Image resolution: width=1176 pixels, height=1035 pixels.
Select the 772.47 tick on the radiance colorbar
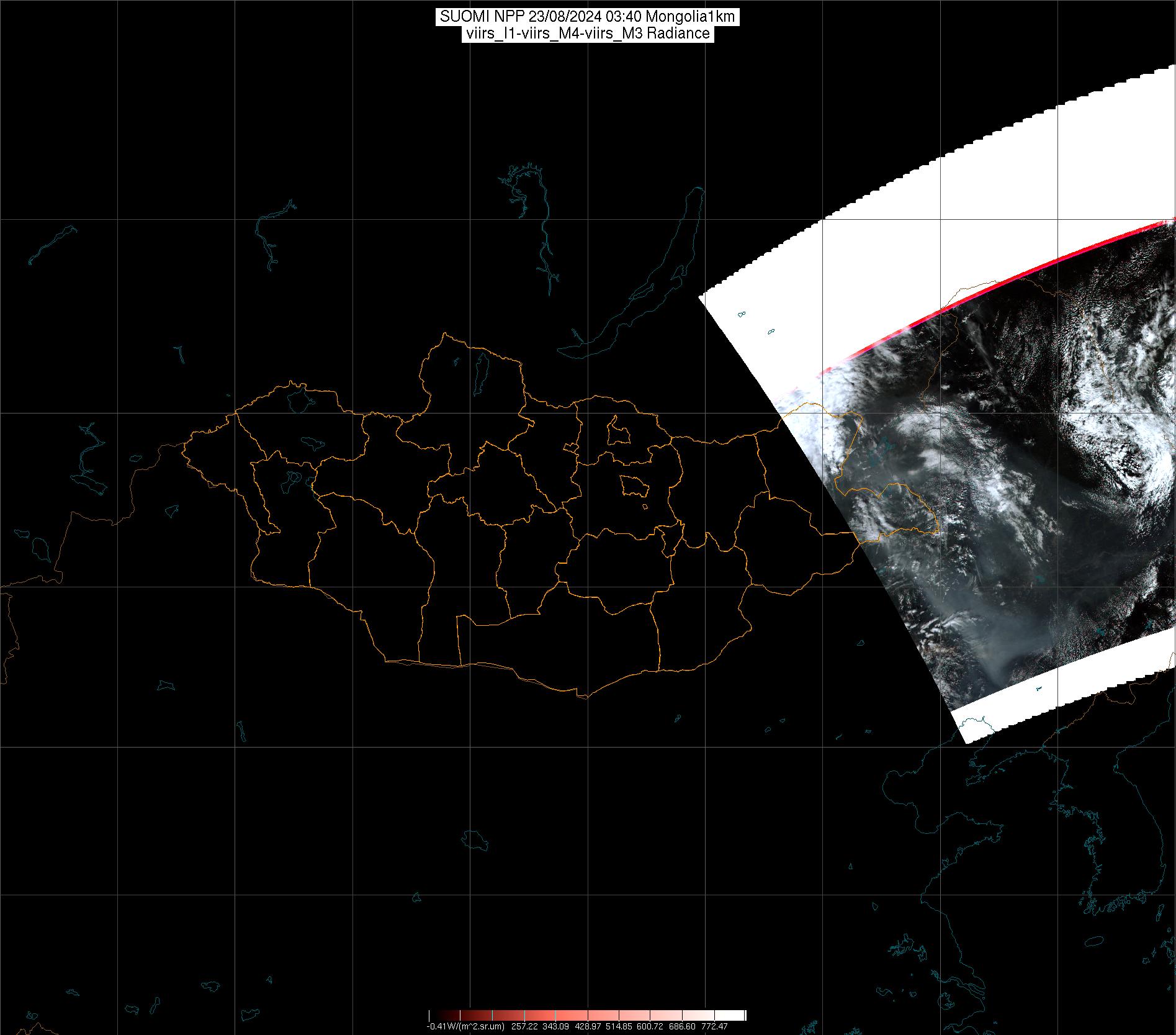(714, 1026)
